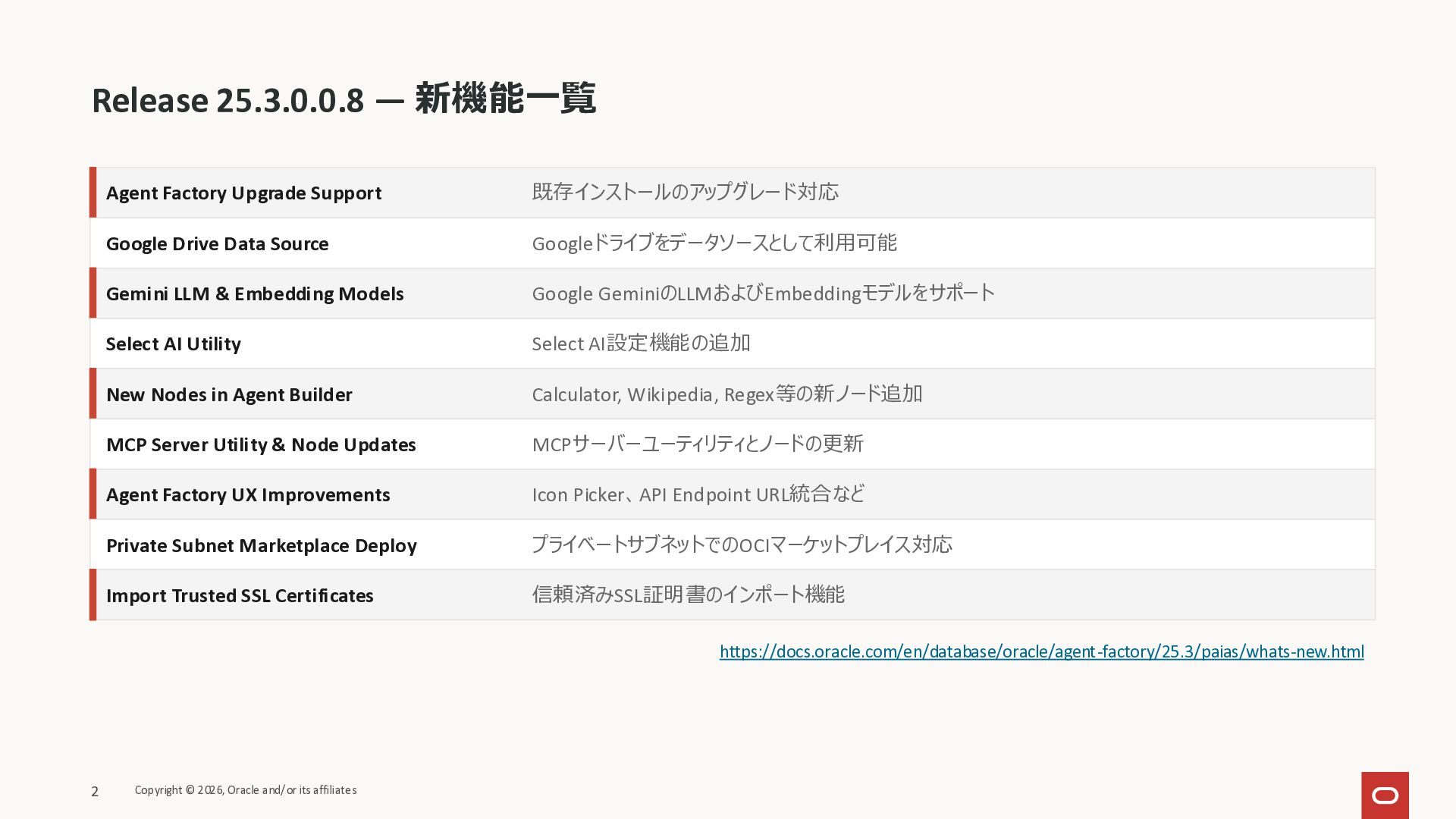
Task: Select Gemini LLM & Embedding Models text
Action: click(x=254, y=293)
